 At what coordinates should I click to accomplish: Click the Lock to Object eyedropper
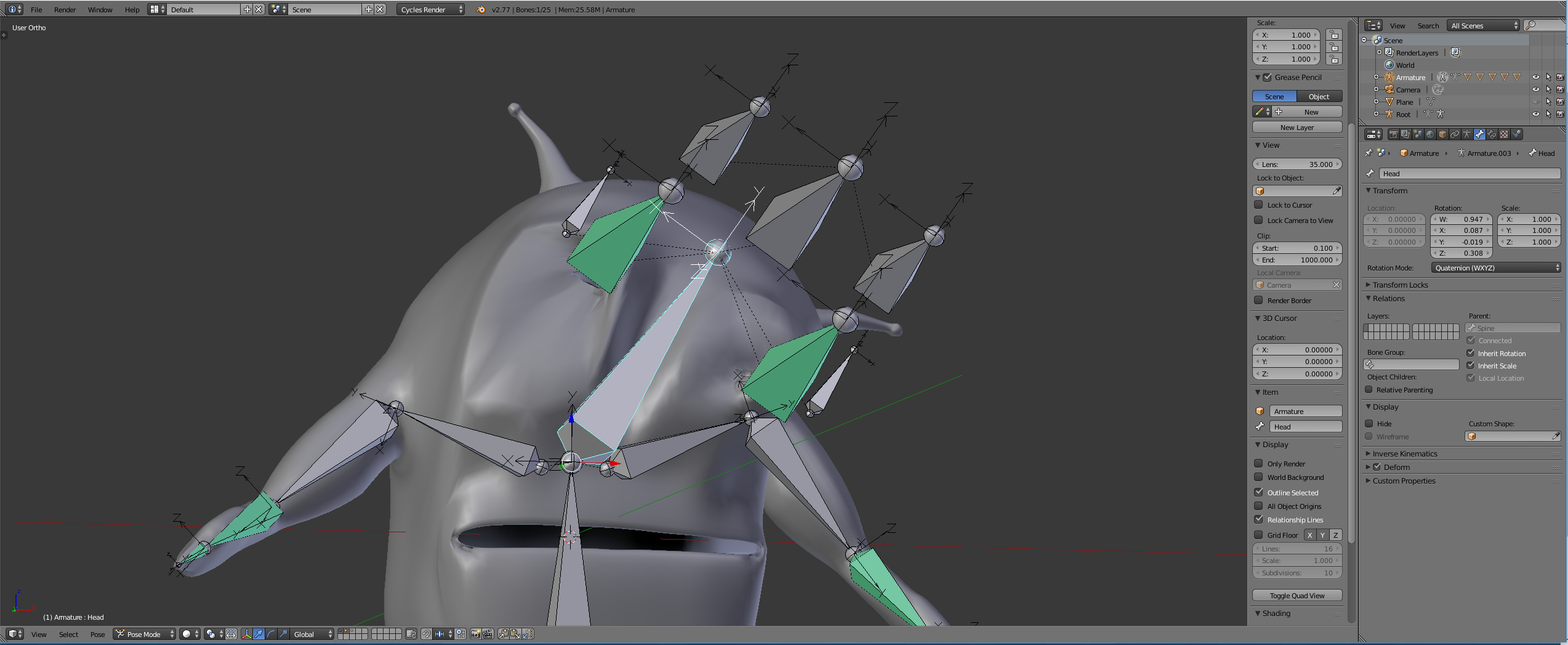tap(1337, 191)
